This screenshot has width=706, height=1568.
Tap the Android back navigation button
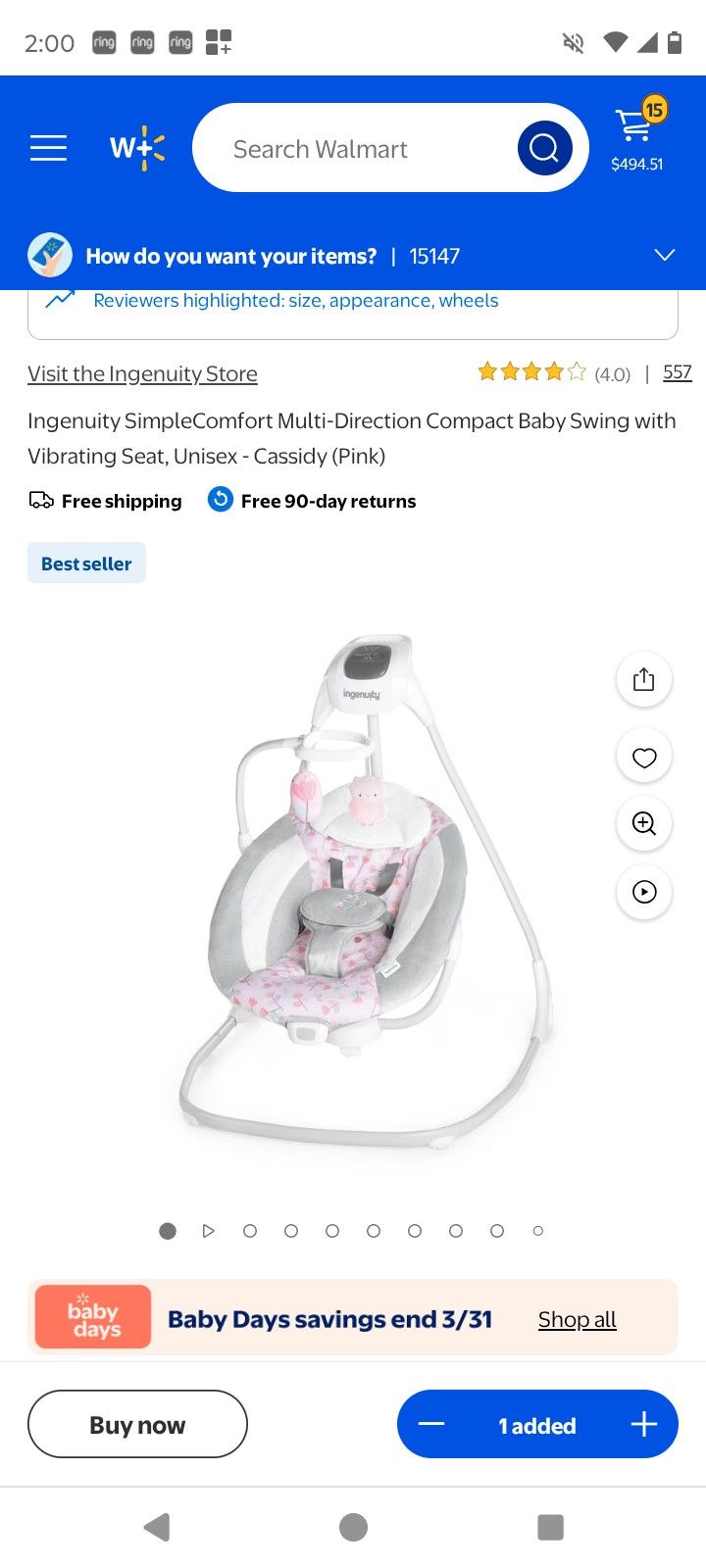(x=157, y=1527)
